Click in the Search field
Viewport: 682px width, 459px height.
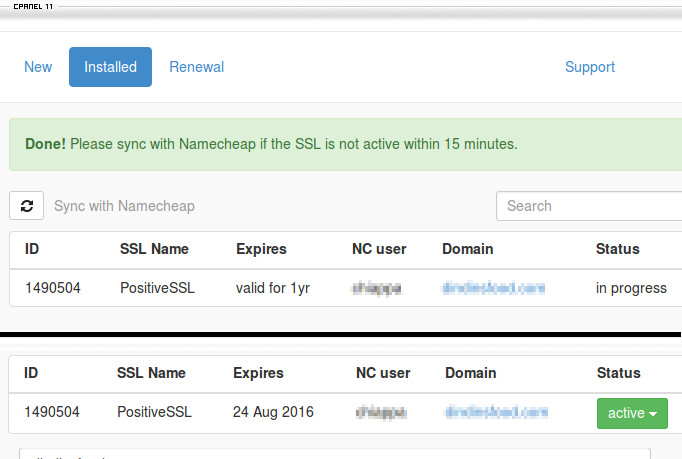click(x=589, y=206)
